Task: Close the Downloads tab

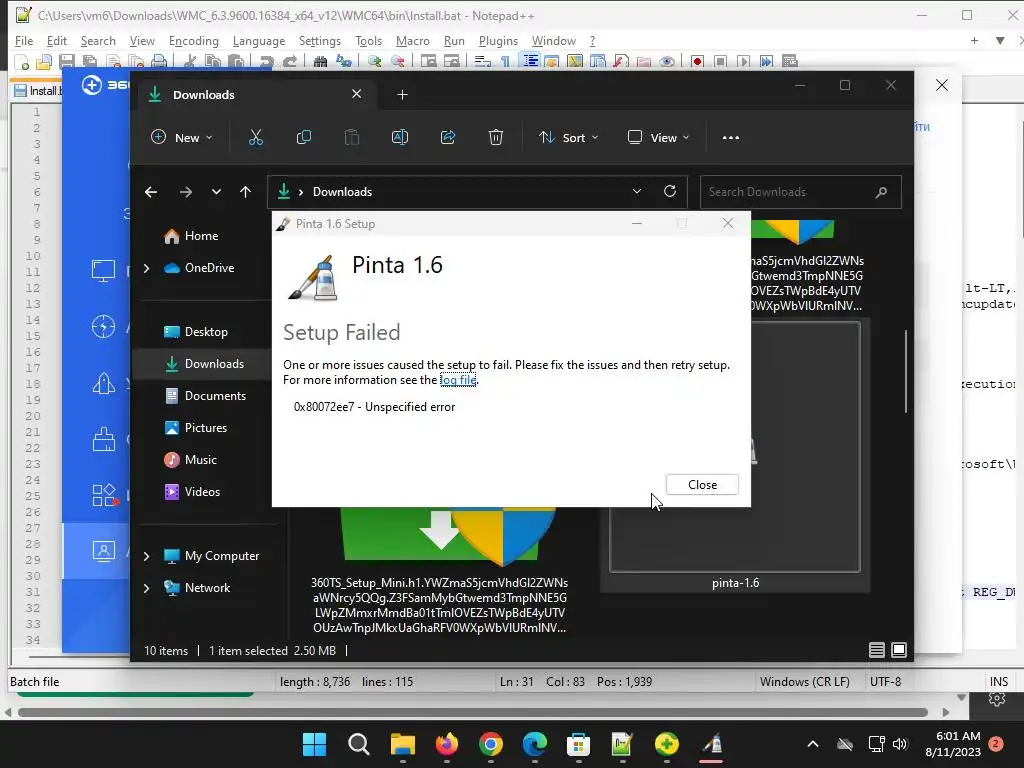Action: click(x=357, y=94)
